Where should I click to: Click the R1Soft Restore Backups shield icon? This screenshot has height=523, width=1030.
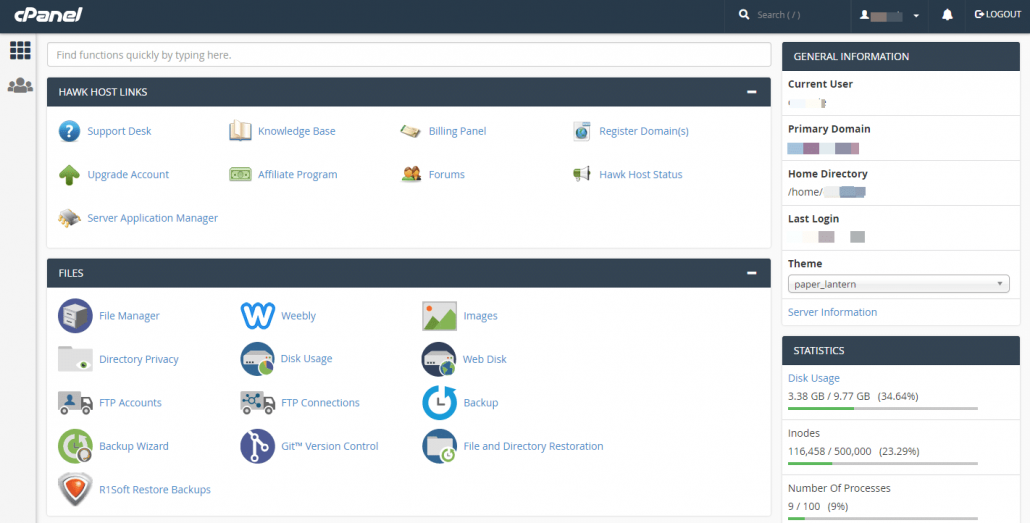(75, 489)
